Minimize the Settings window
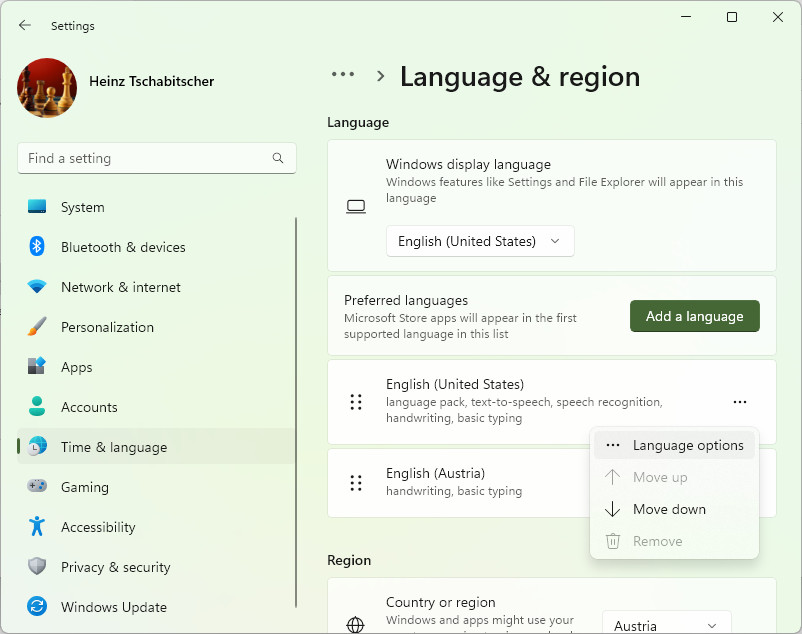 click(x=686, y=17)
